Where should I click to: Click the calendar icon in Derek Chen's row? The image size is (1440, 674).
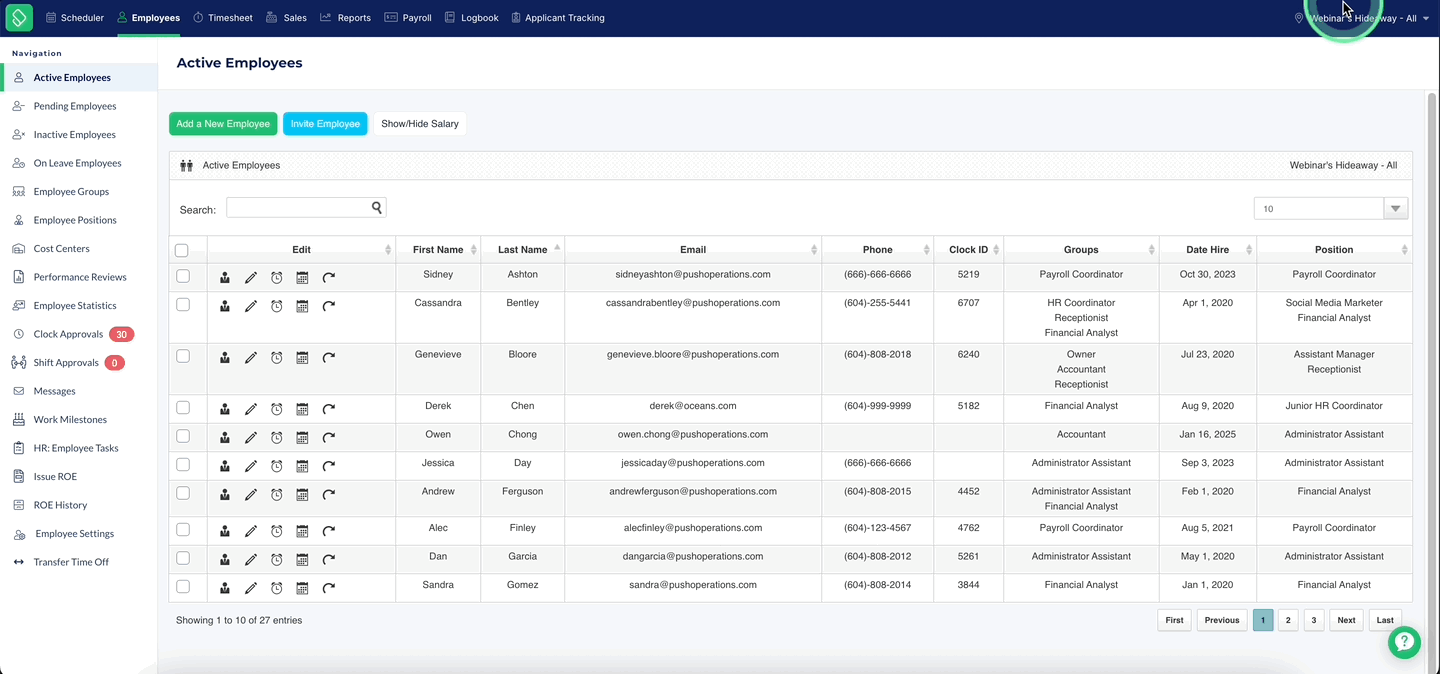(302, 409)
